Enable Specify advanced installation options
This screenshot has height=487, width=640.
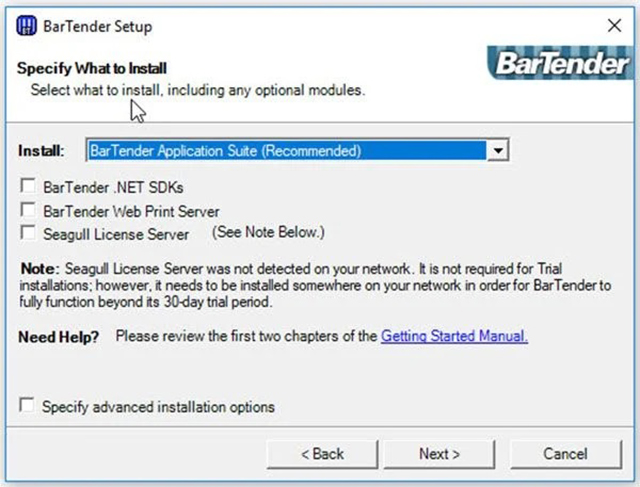[x=27, y=405]
